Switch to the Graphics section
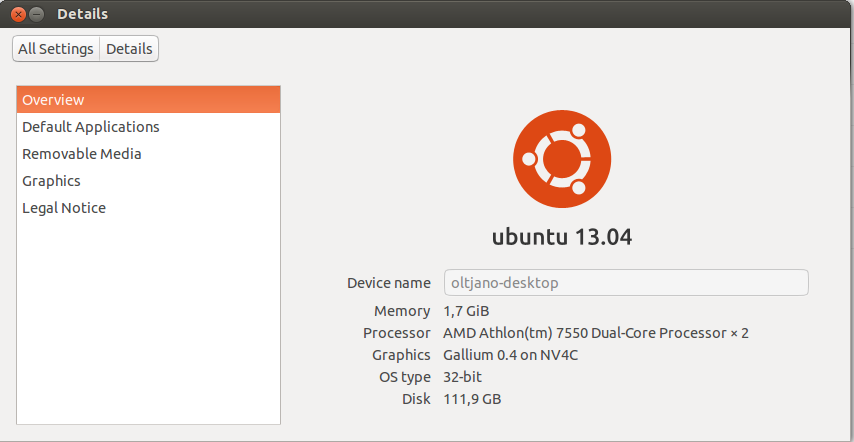The image size is (854, 442). 148,181
